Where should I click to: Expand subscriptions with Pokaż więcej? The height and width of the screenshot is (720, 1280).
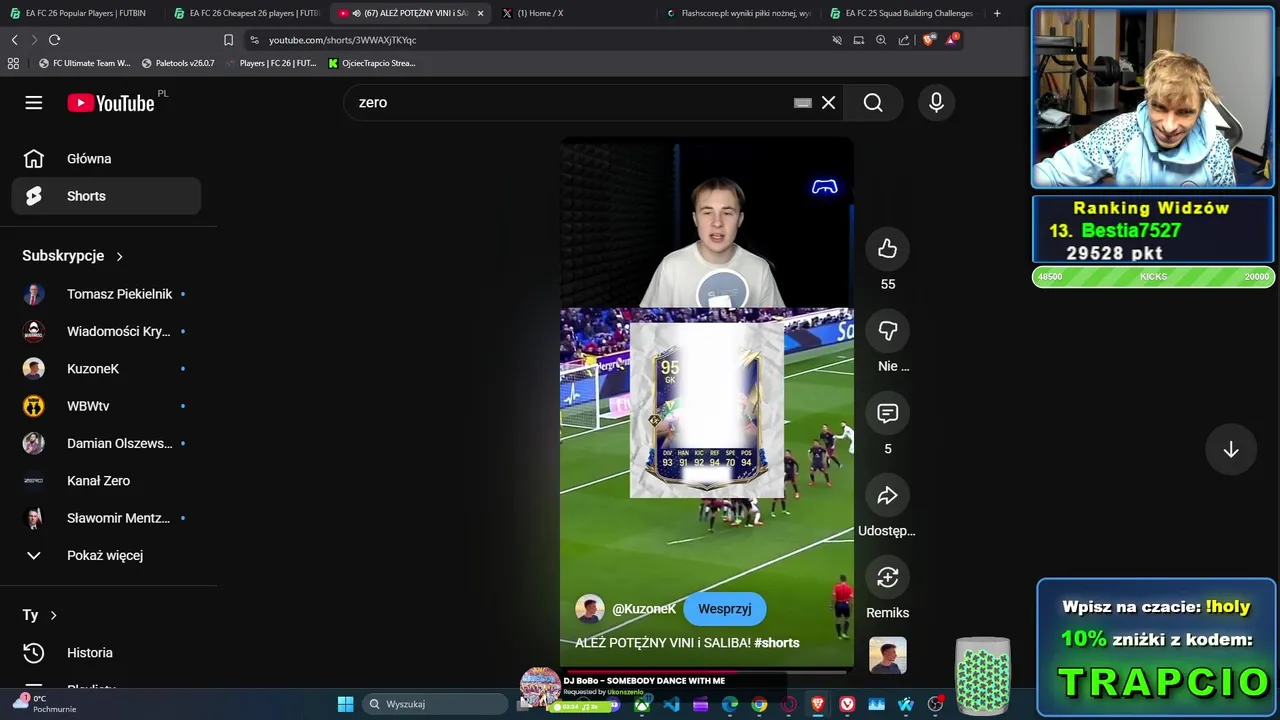(106, 555)
